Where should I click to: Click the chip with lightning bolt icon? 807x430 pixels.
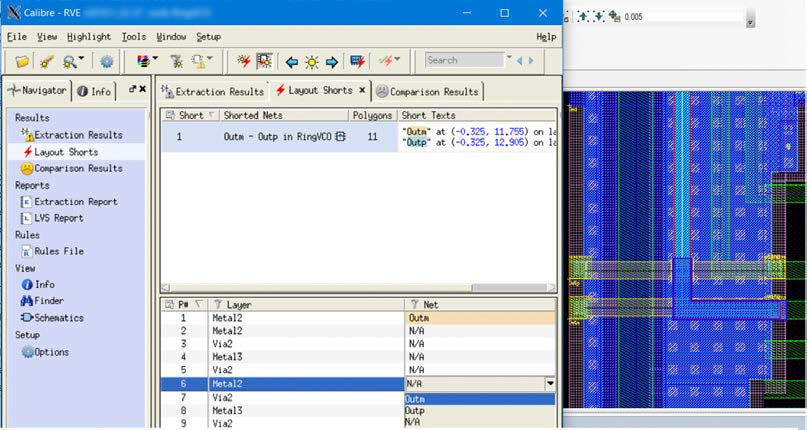(x=357, y=62)
